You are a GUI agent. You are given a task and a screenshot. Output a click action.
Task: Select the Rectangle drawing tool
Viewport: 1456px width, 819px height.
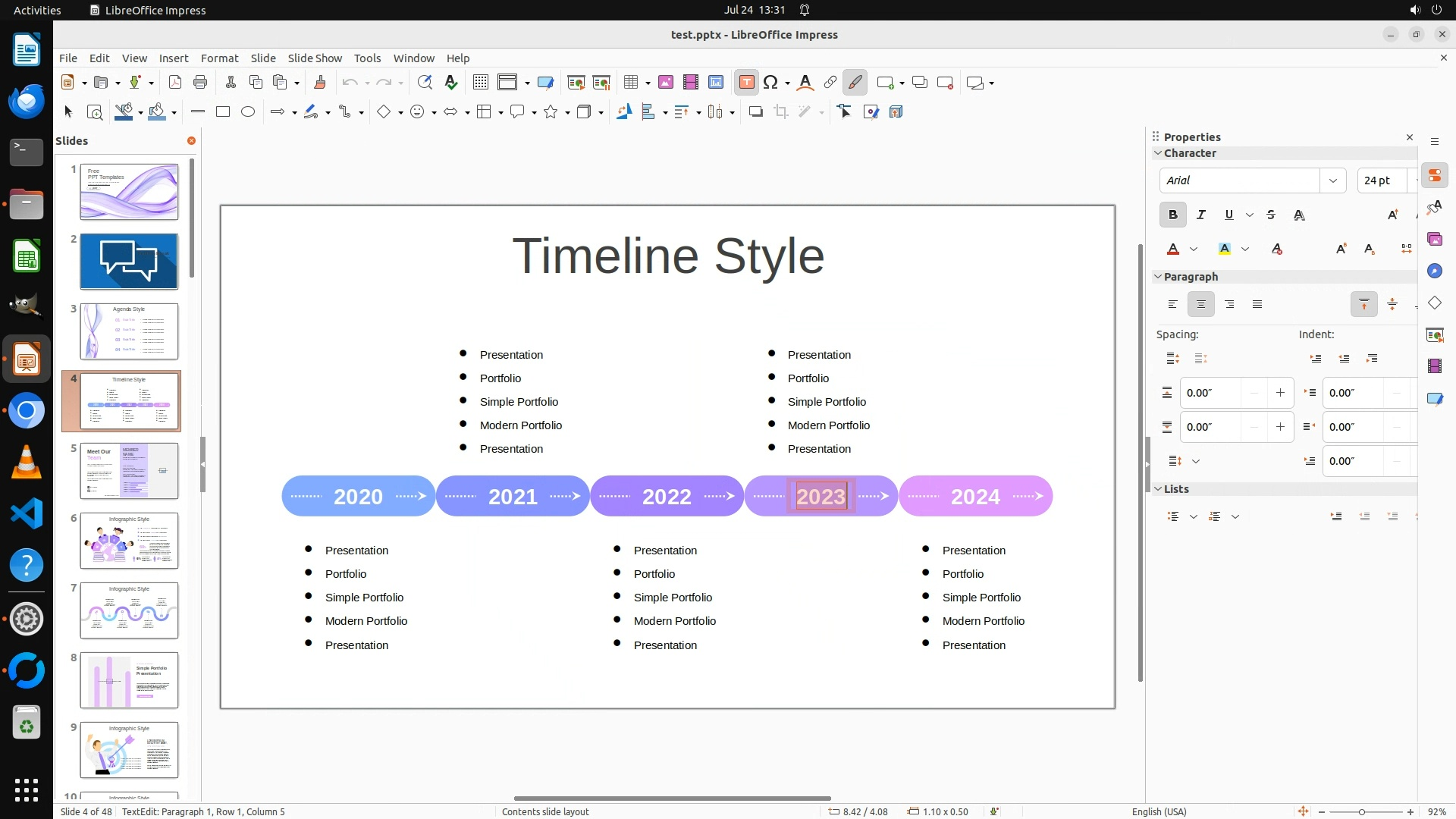pos(223,112)
